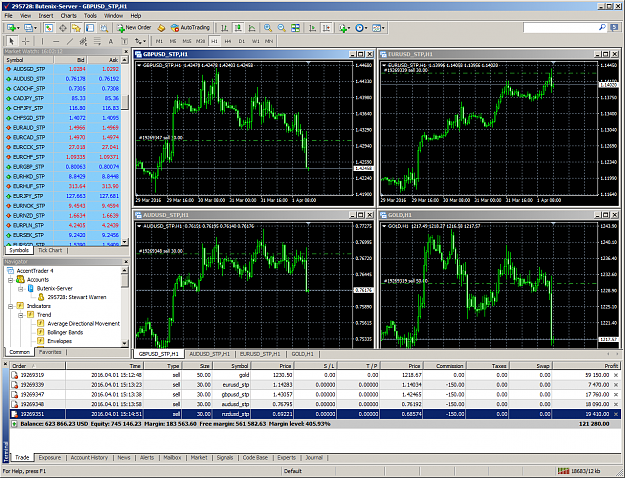Toggle chart shift from right edge
625x478 pixels.
click(326, 28)
